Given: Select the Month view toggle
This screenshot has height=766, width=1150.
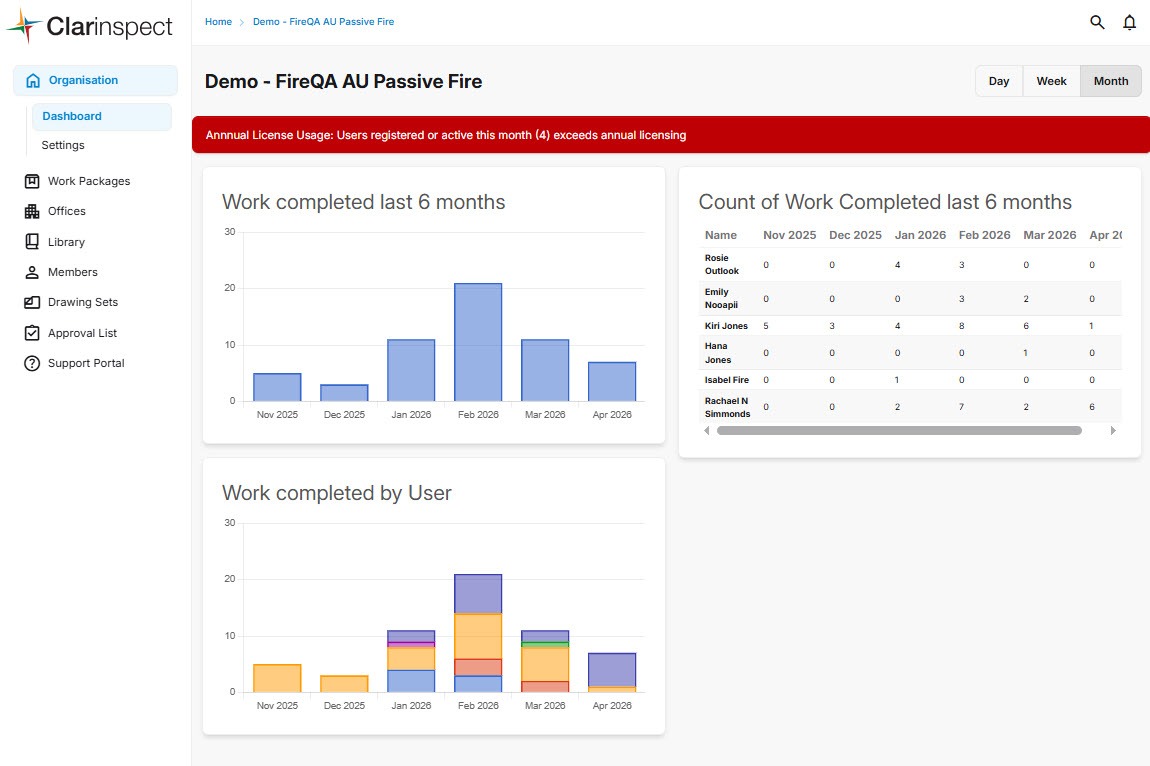Looking at the screenshot, I should (1110, 81).
